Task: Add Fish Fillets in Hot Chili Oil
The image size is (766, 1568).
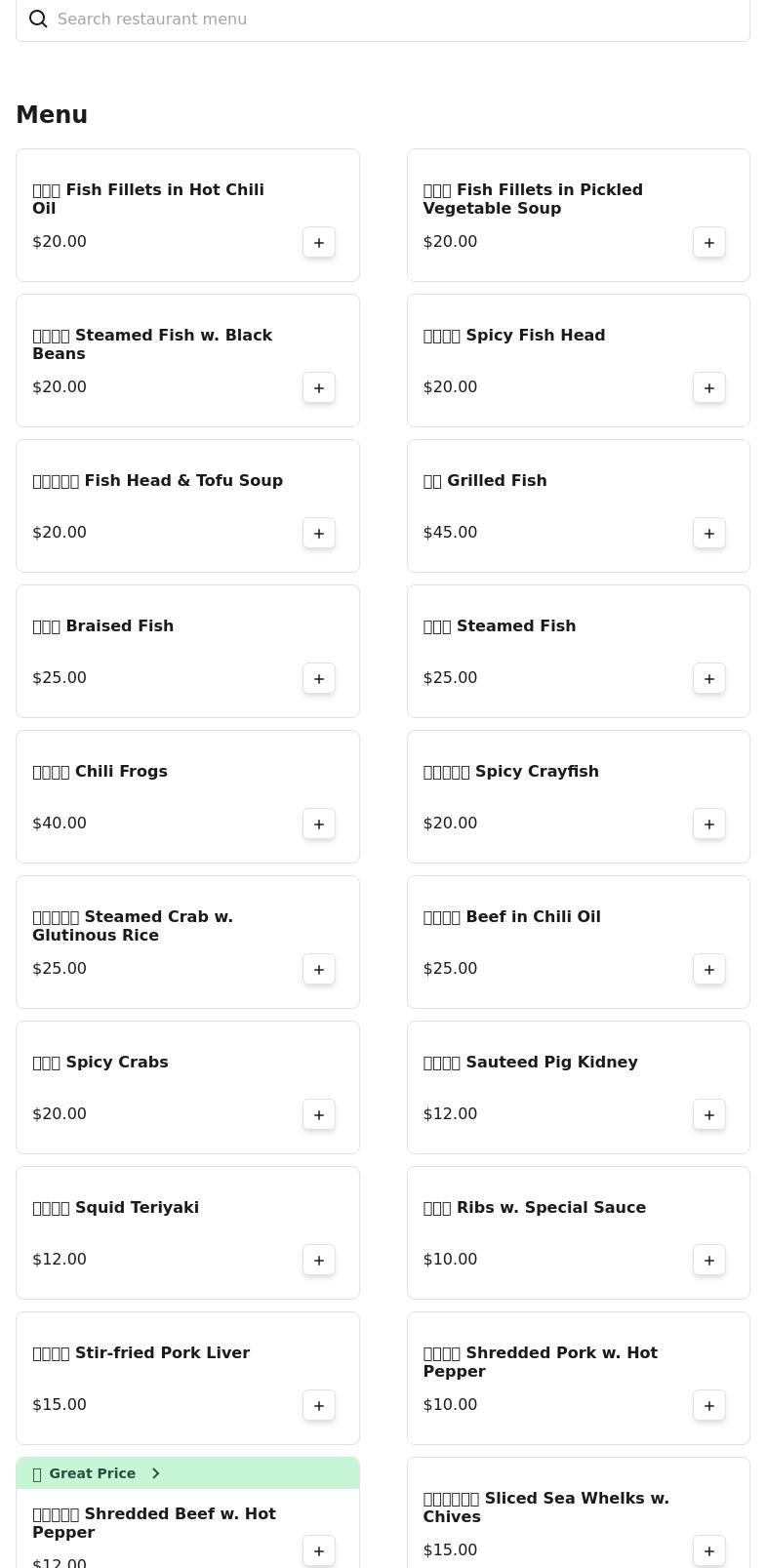Action: [x=319, y=243]
